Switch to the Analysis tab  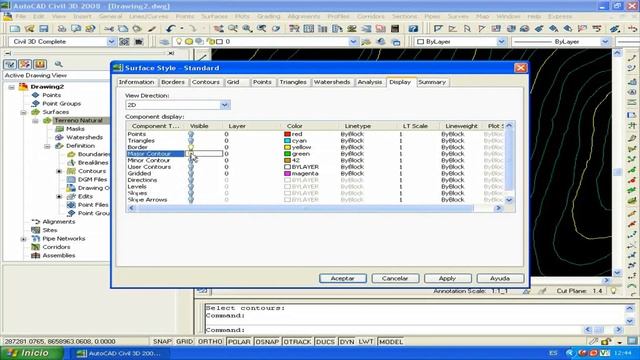(x=370, y=82)
